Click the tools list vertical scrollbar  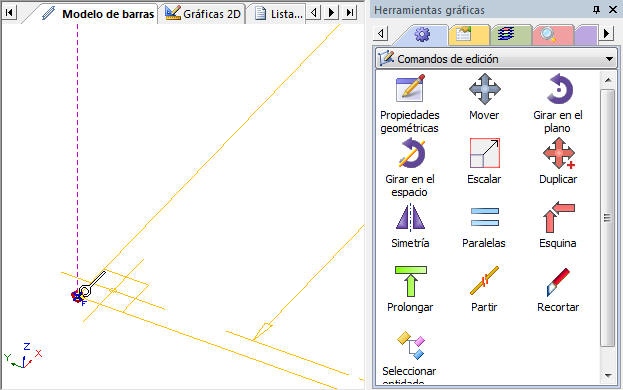click(x=608, y=218)
